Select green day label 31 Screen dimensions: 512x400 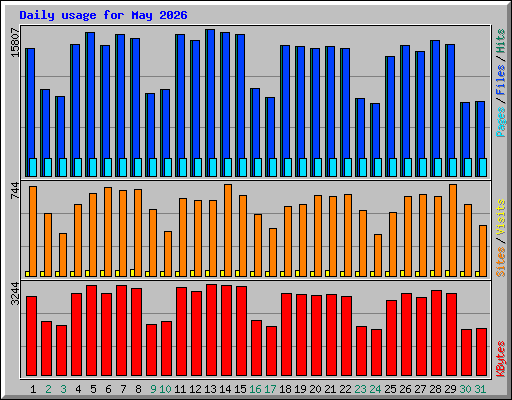point(480,389)
